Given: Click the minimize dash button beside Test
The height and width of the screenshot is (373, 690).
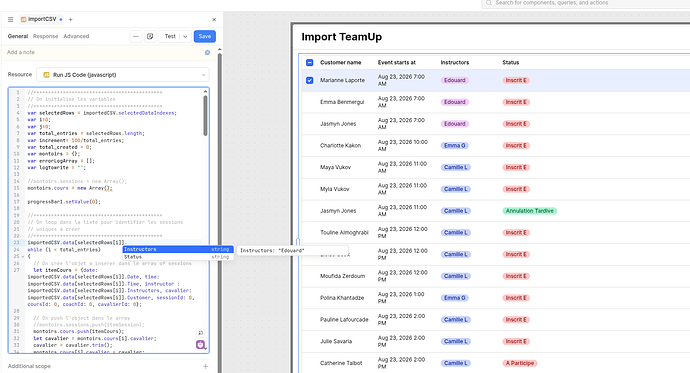Looking at the screenshot, I should click(136, 37).
